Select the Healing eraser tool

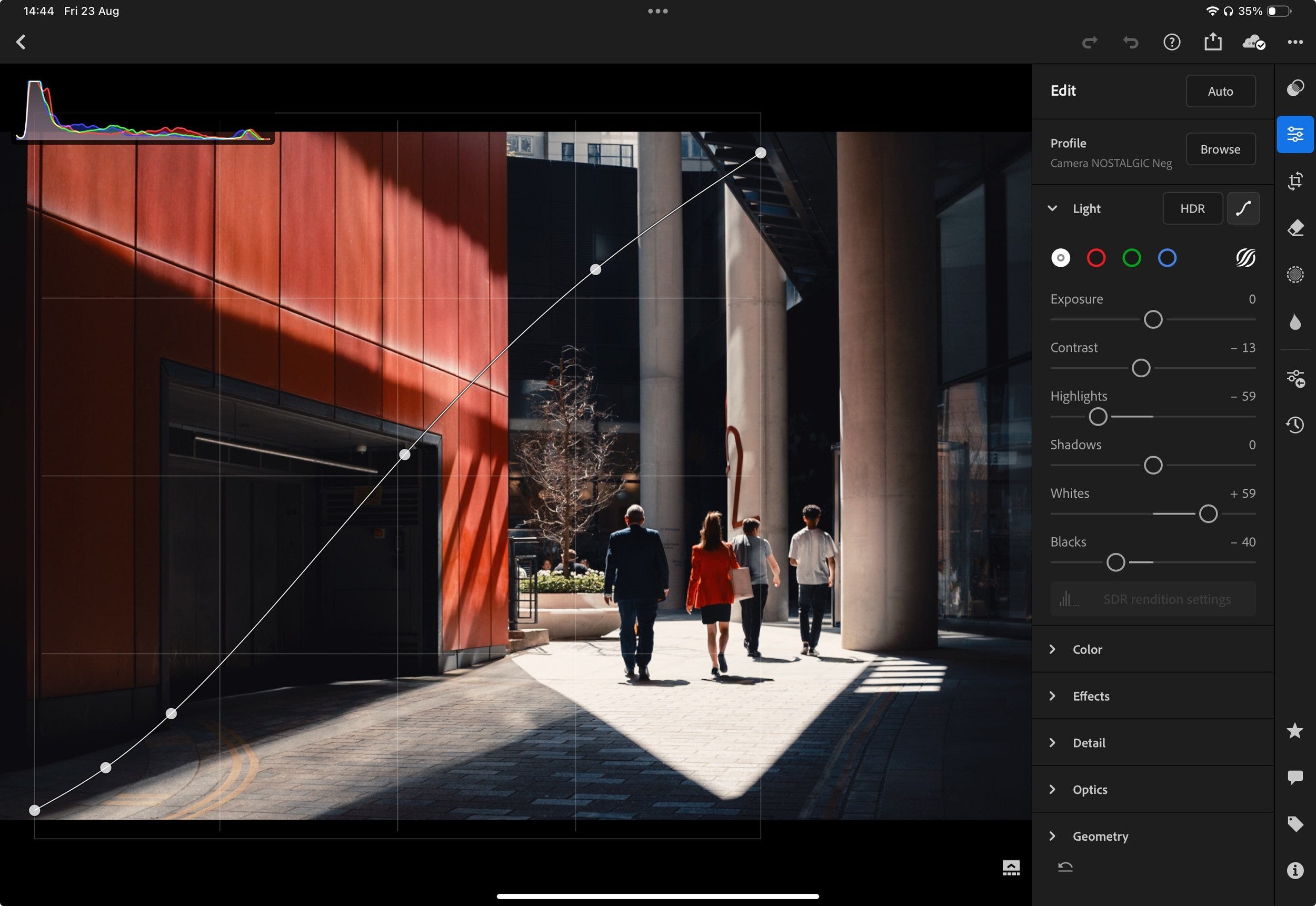(x=1294, y=228)
